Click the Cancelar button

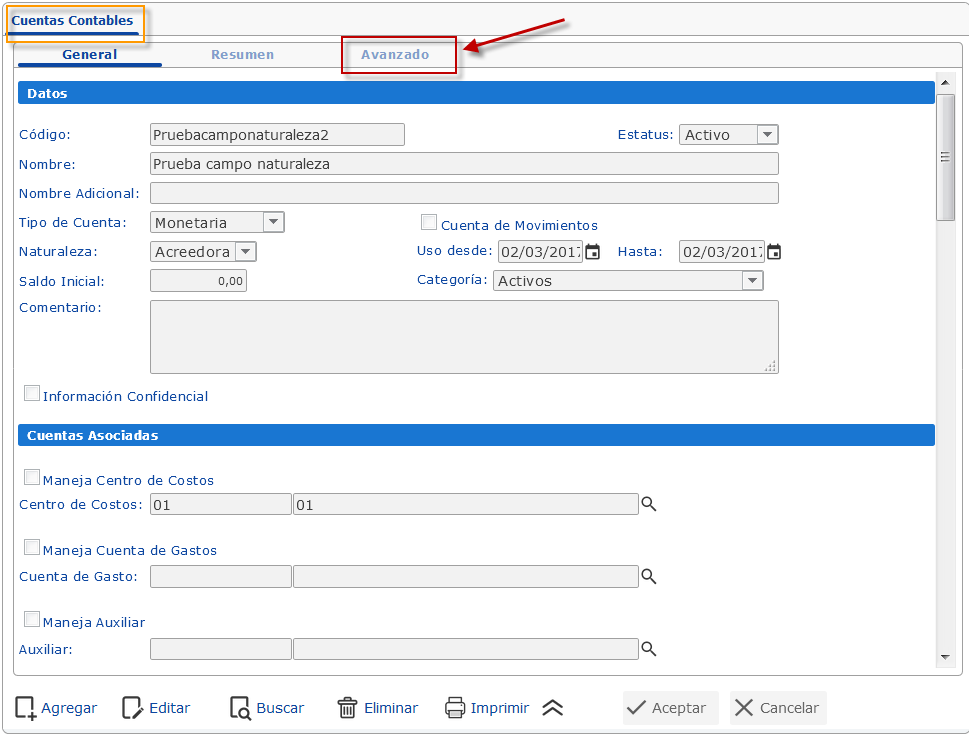tap(777, 707)
